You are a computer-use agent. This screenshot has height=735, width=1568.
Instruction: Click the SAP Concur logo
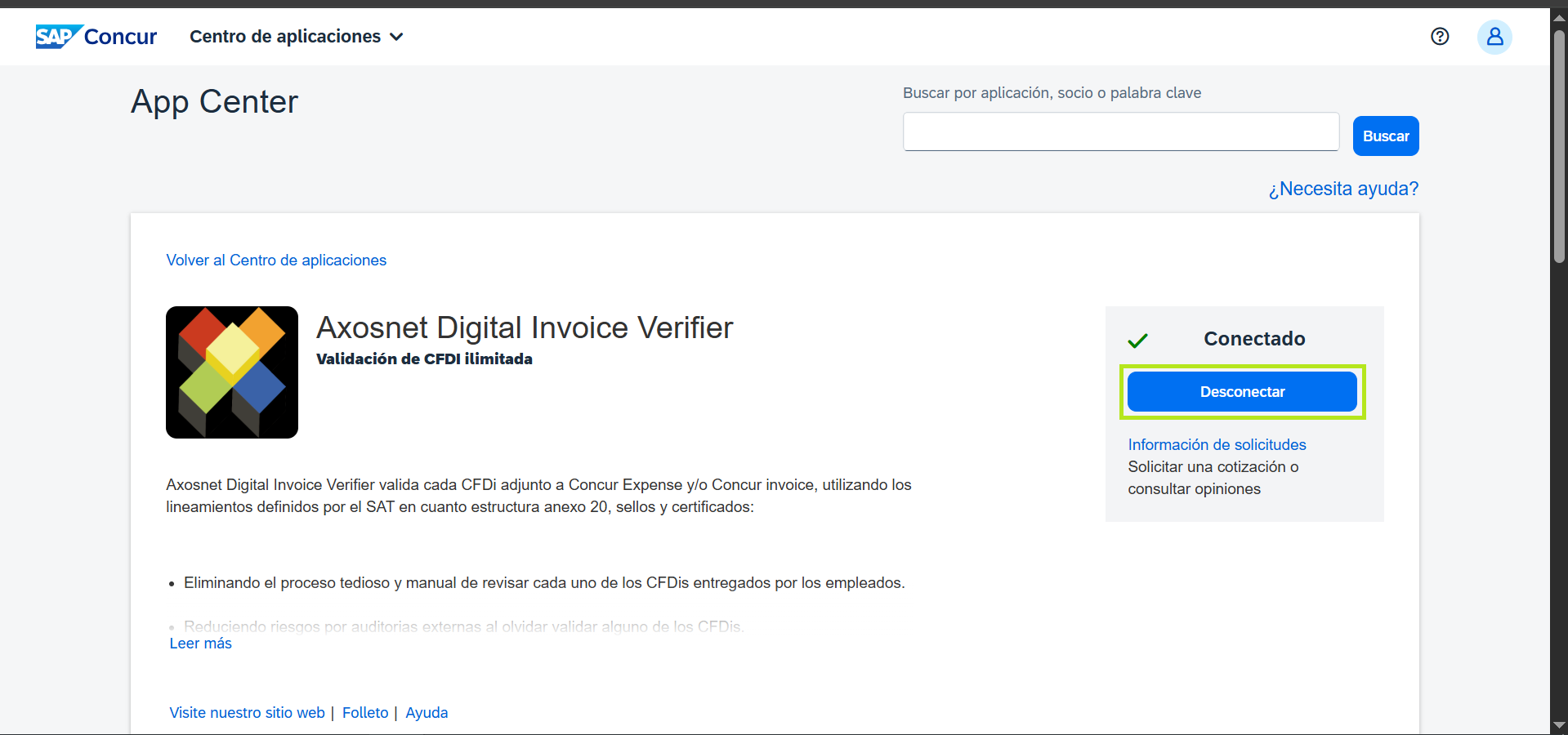[96, 37]
